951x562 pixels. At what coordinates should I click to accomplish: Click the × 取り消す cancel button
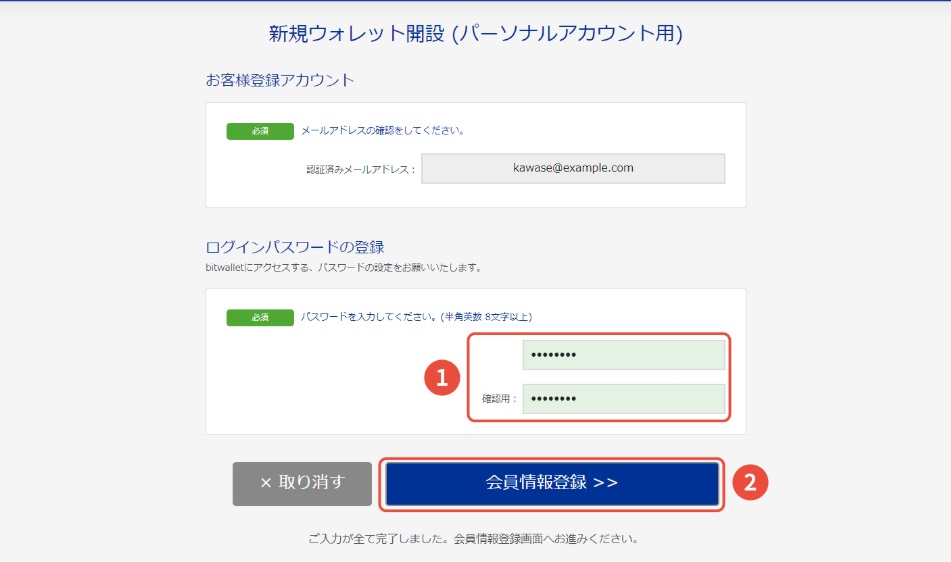(302, 483)
